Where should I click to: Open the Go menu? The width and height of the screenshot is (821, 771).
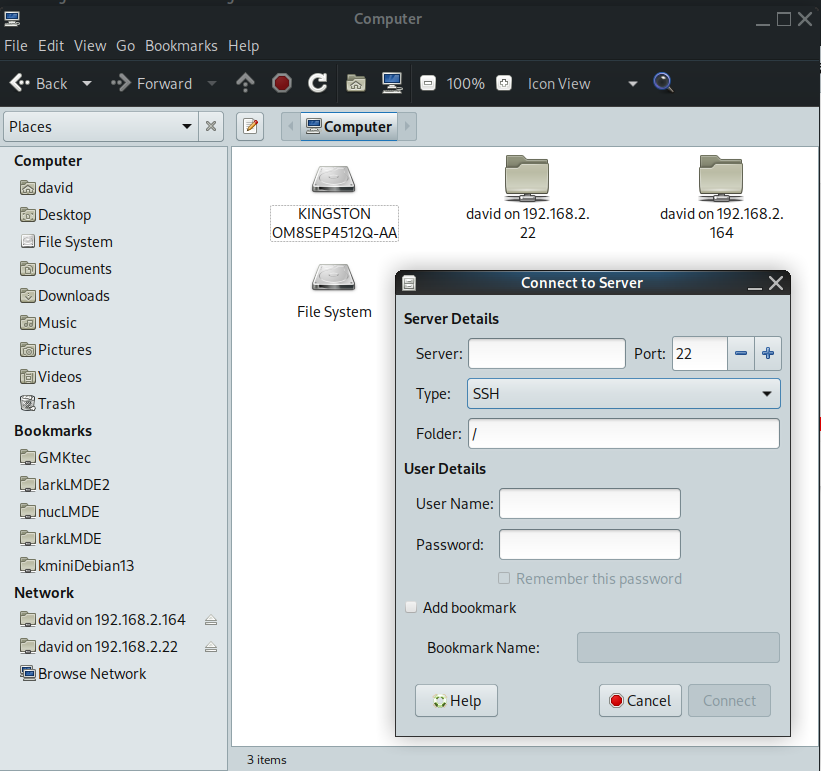[125, 45]
